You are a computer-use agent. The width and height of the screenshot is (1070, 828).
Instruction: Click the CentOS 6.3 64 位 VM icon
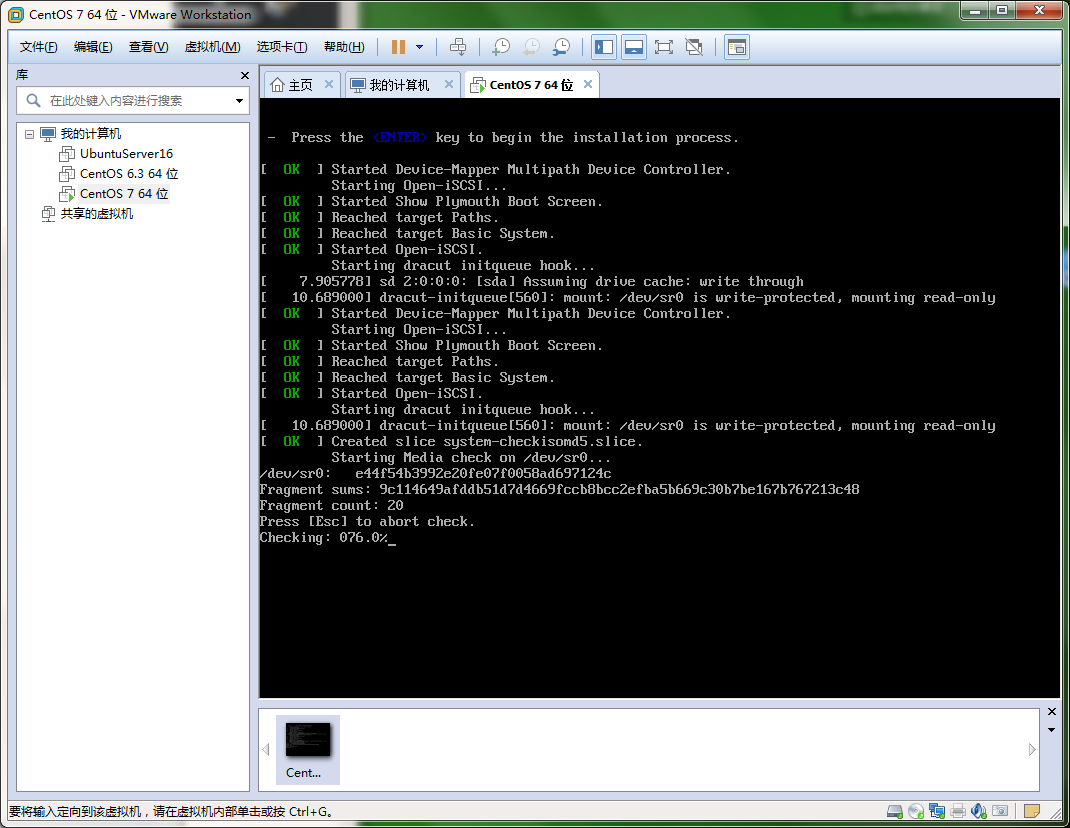coord(67,173)
